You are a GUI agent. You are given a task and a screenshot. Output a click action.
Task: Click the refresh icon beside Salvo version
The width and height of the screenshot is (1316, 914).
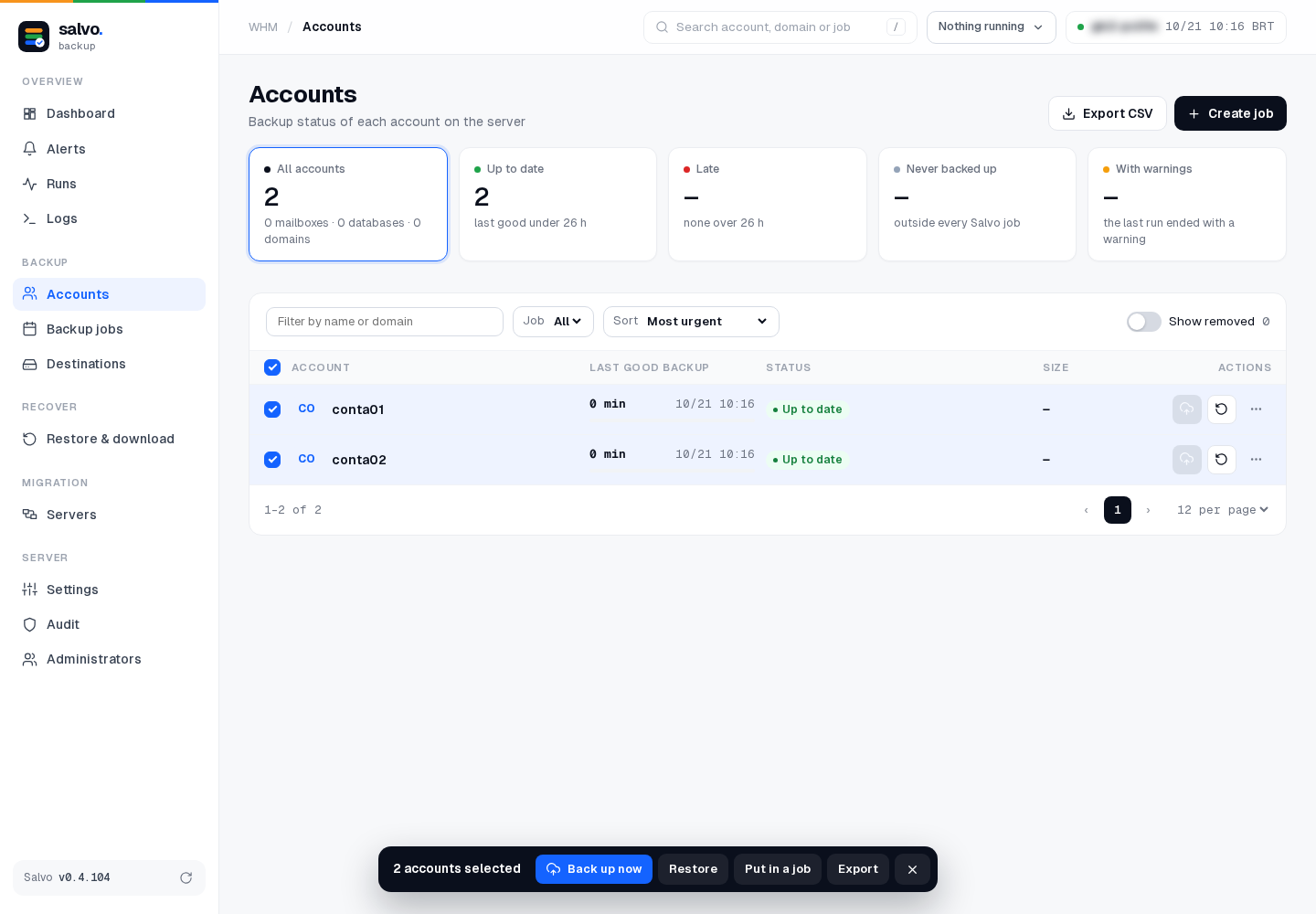point(186,877)
